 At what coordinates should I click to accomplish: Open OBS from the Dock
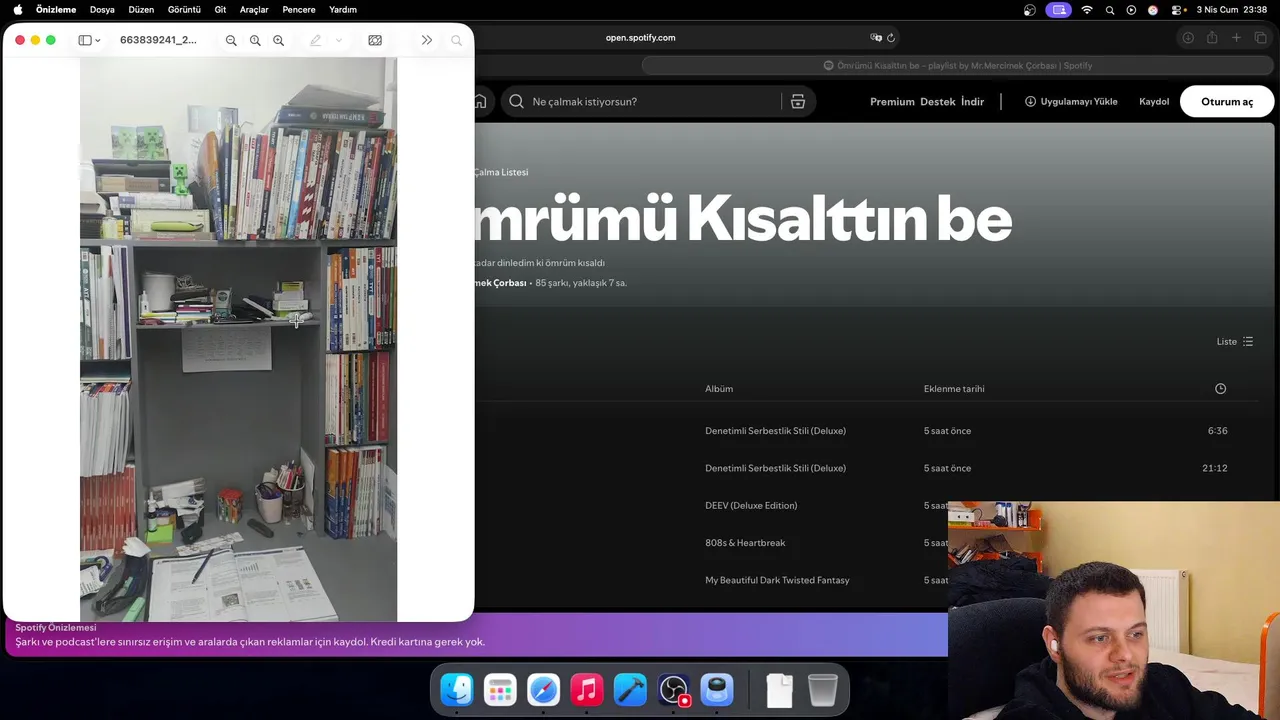[x=674, y=690]
